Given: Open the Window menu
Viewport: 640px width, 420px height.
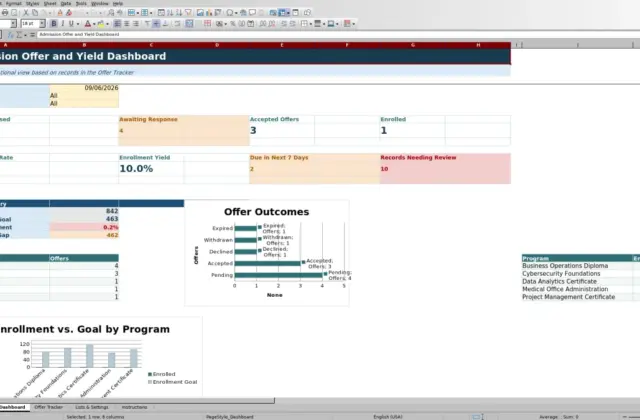Looking at the screenshot, I should 100,4.
